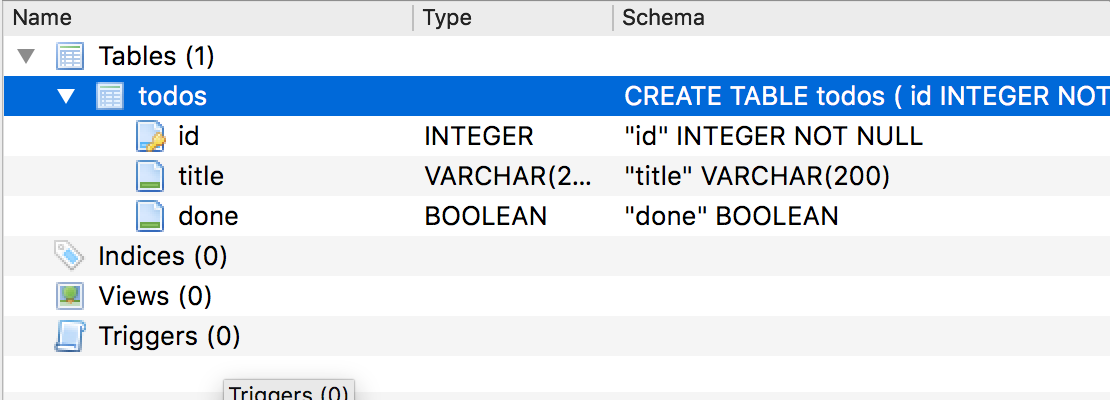Image resolution: width=1110 pixels, height=400 pixels.
Task: Click the Tables group table icon
Action: click(70, 56)
